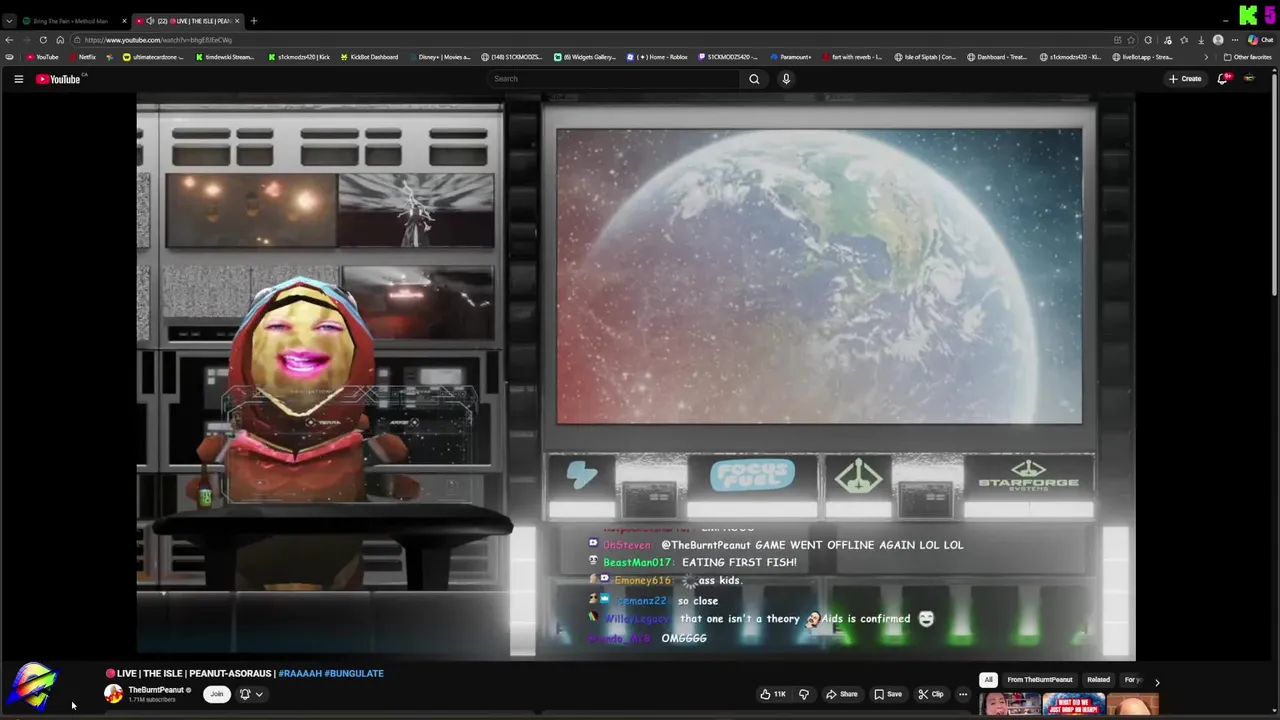Open Widgets Gallery bookmark
Viewport: 1280px width, 720px height.
(x=585, y=57)
